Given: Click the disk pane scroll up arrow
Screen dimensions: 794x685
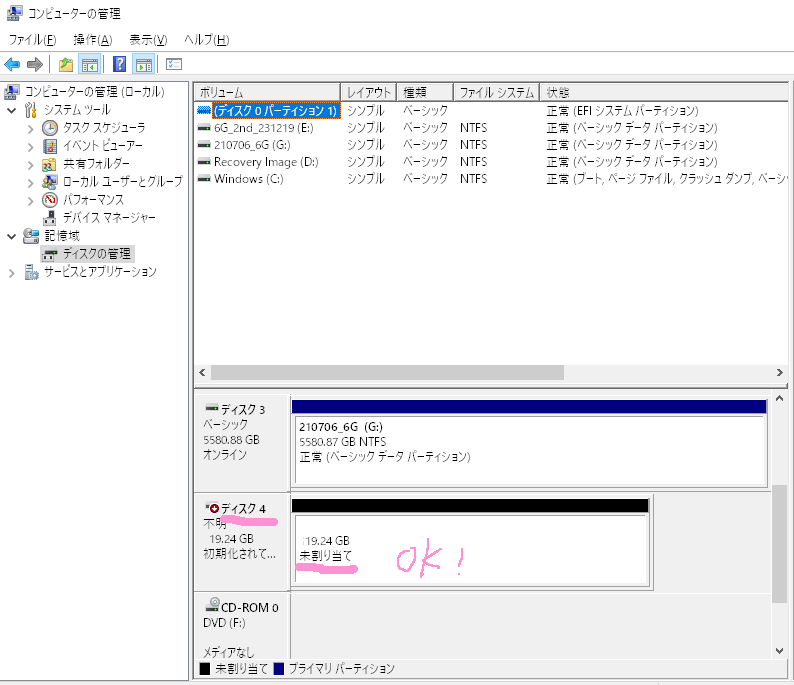Looking at the screenshot, I should (x=780, y=398).
